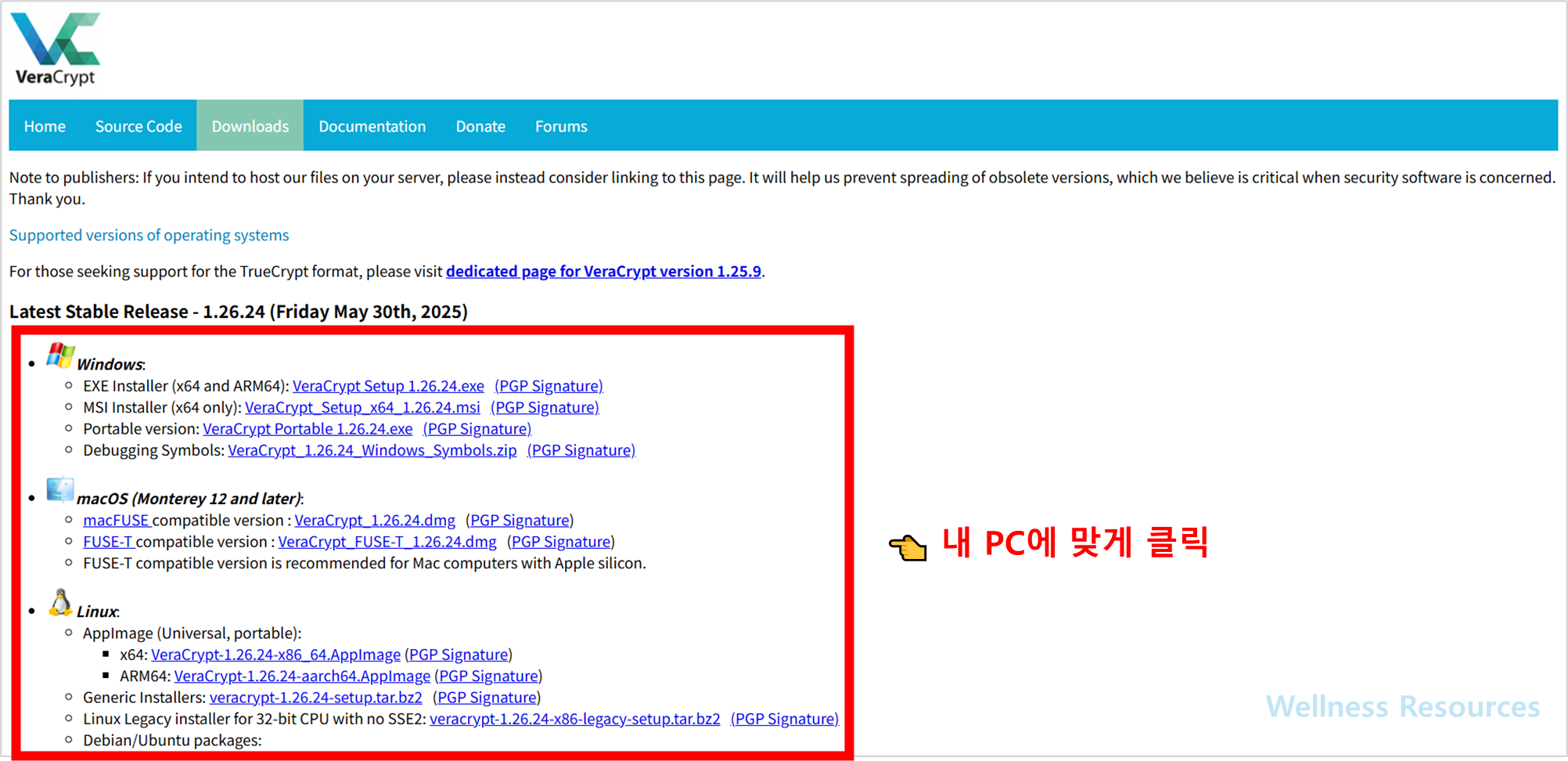Image resolution: width=1568 pixels, height=761 pixels.
Task: Click the 'Windows' section label
Action: 110,364
